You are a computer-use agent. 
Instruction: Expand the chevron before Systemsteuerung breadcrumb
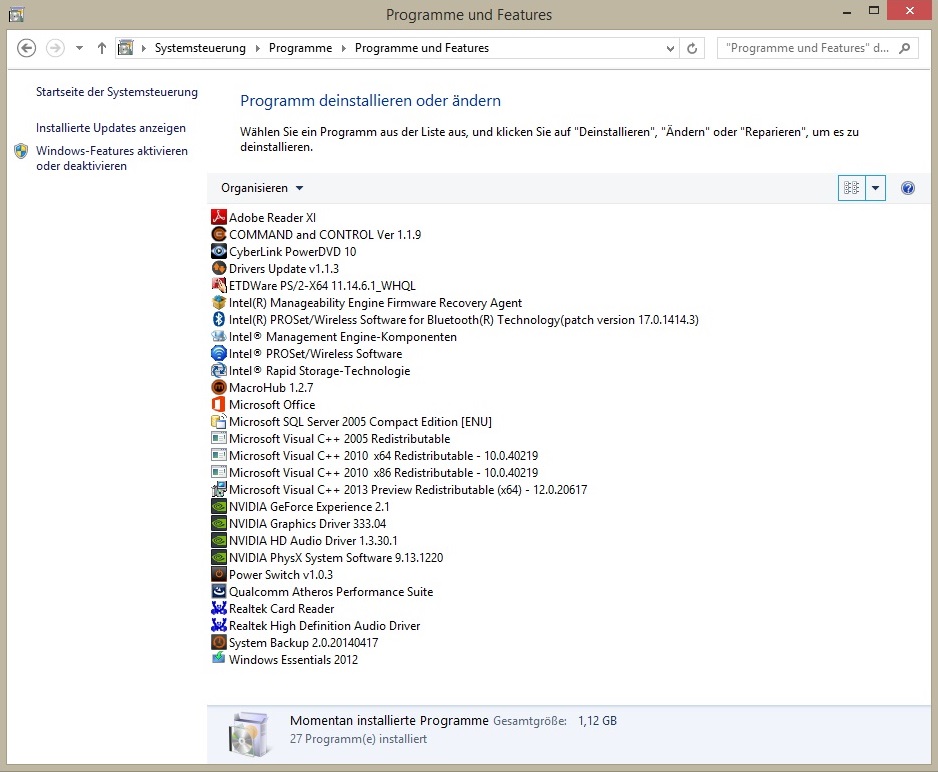144,48
